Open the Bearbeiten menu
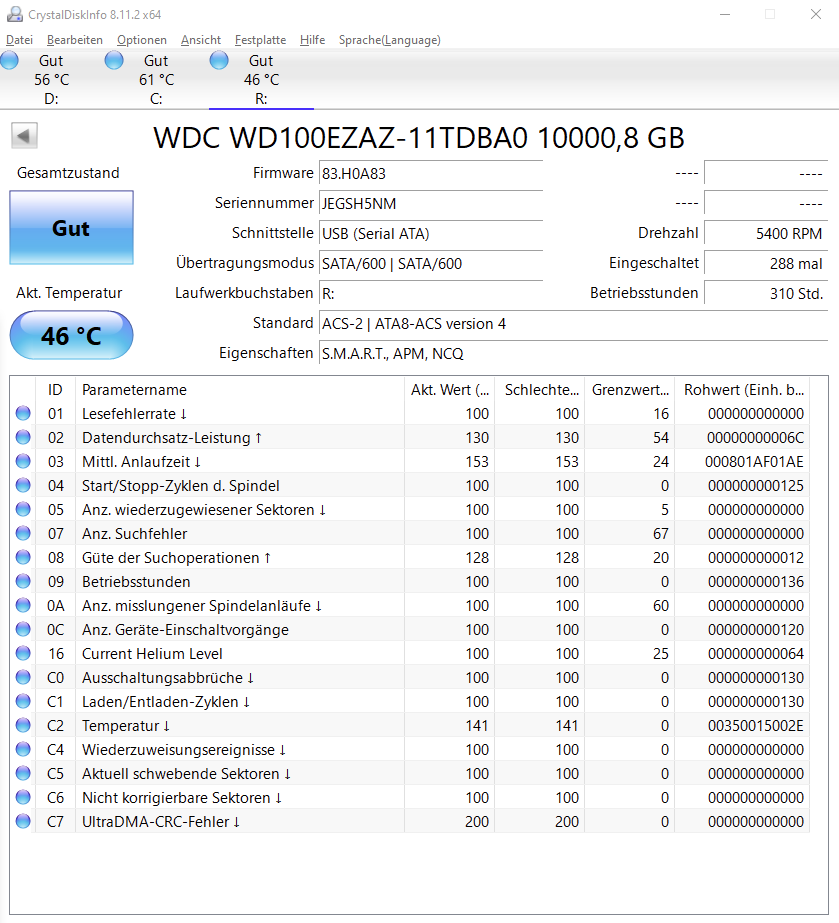Viewport: 839px width, 923px height. (75, 39)
